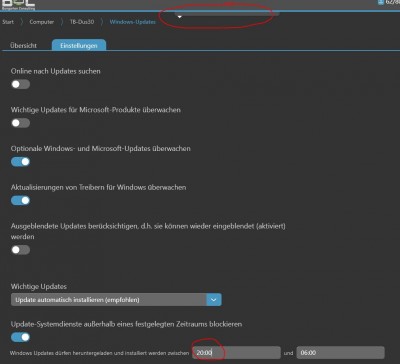Image resolution: width=400 pixels, height=364 pixels.
Task: Click Windows-Updates breadcrumb item
Action: [x=133, y=22]
